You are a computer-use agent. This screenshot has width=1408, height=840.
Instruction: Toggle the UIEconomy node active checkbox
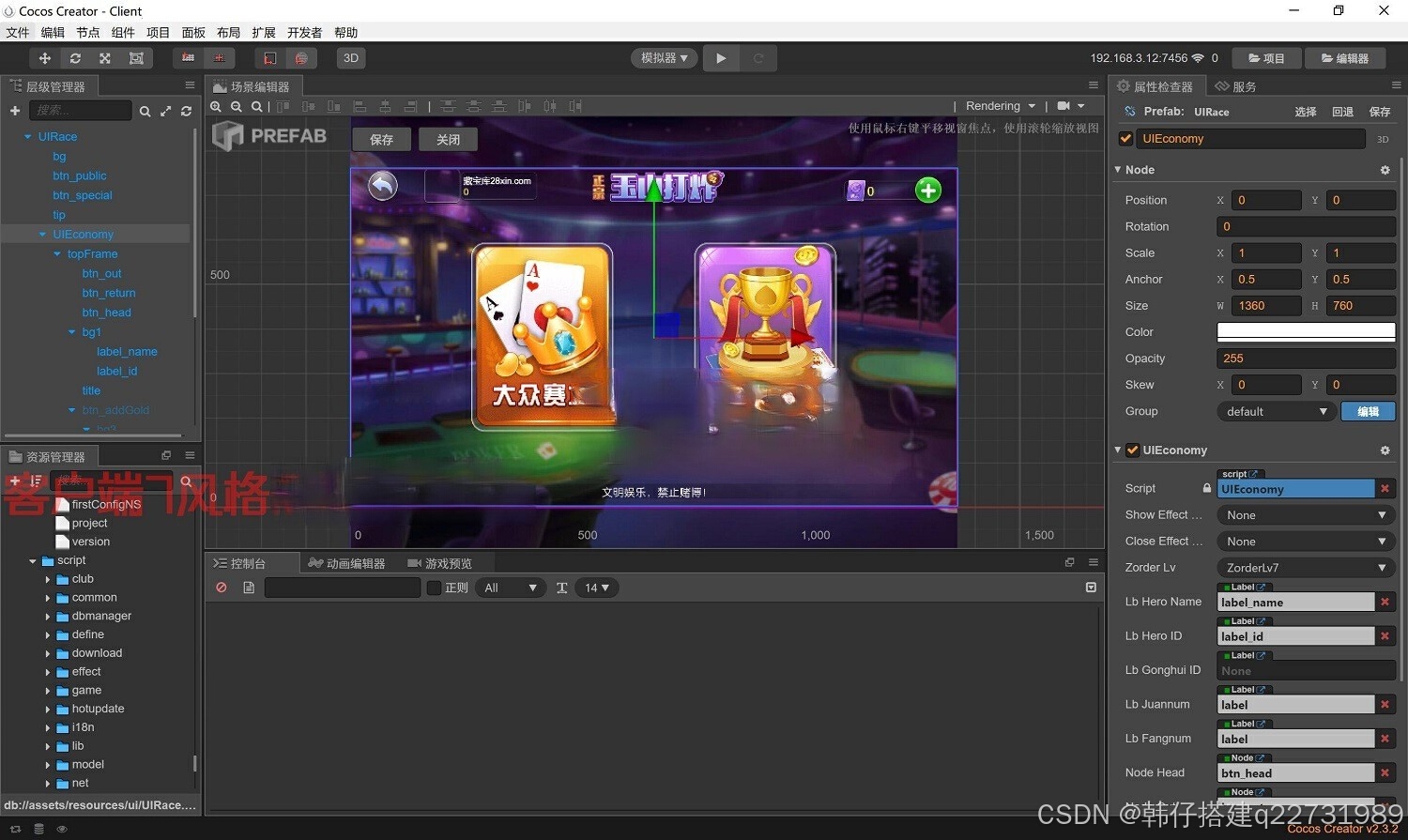1125,139
